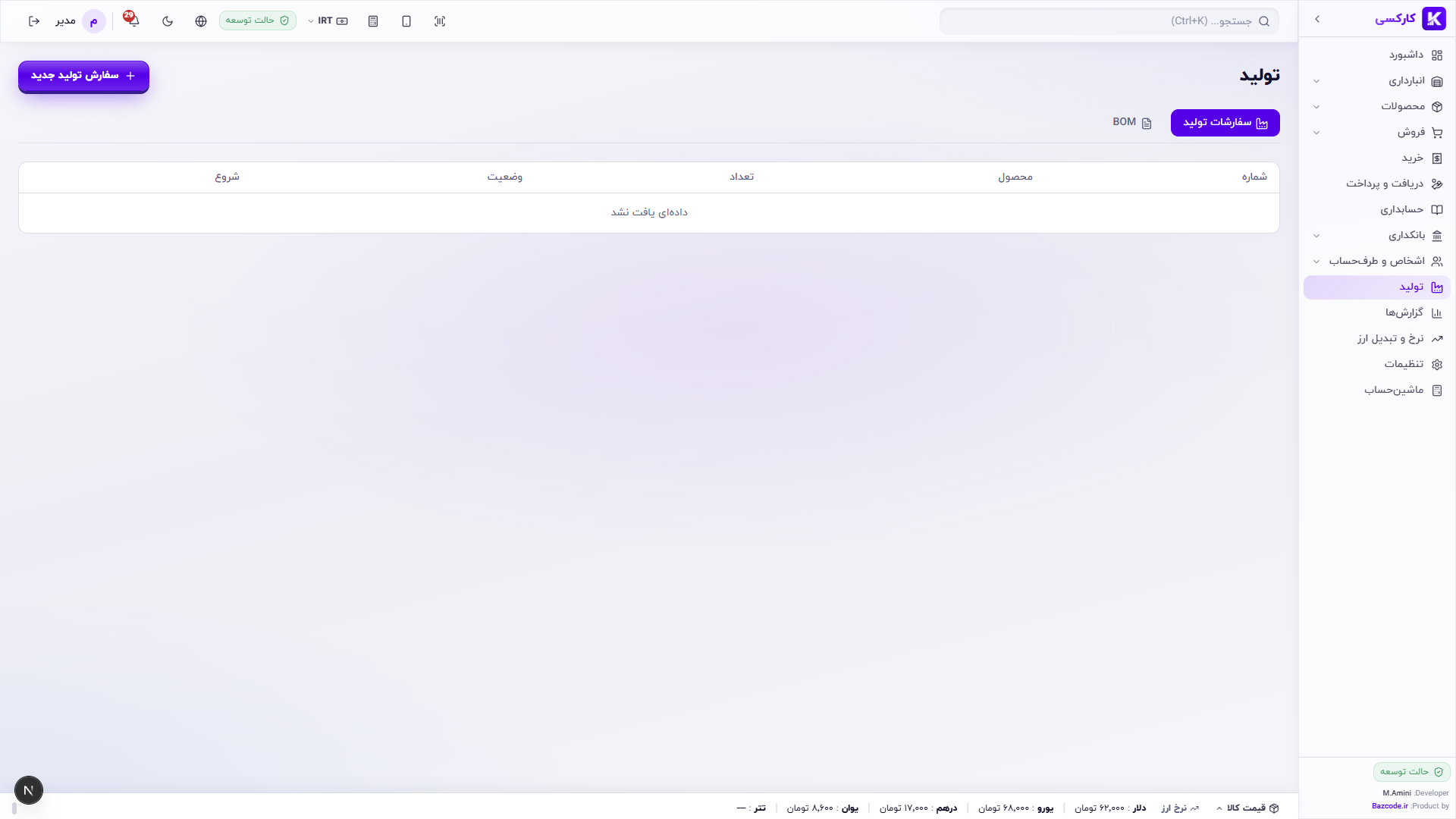
Task: Open the barcode scanner icon in header
Action: [440, 21]
